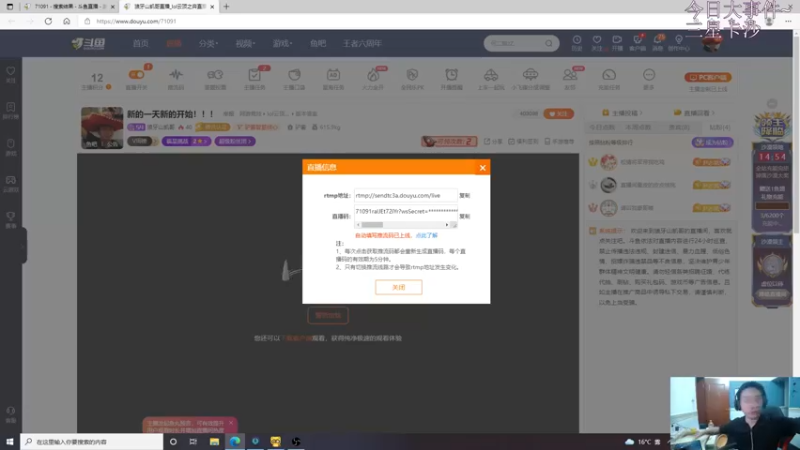This screenshot has width=800, height=450.
Task: Expand the 主播投稿 chevron link
Action: (622, 113)
